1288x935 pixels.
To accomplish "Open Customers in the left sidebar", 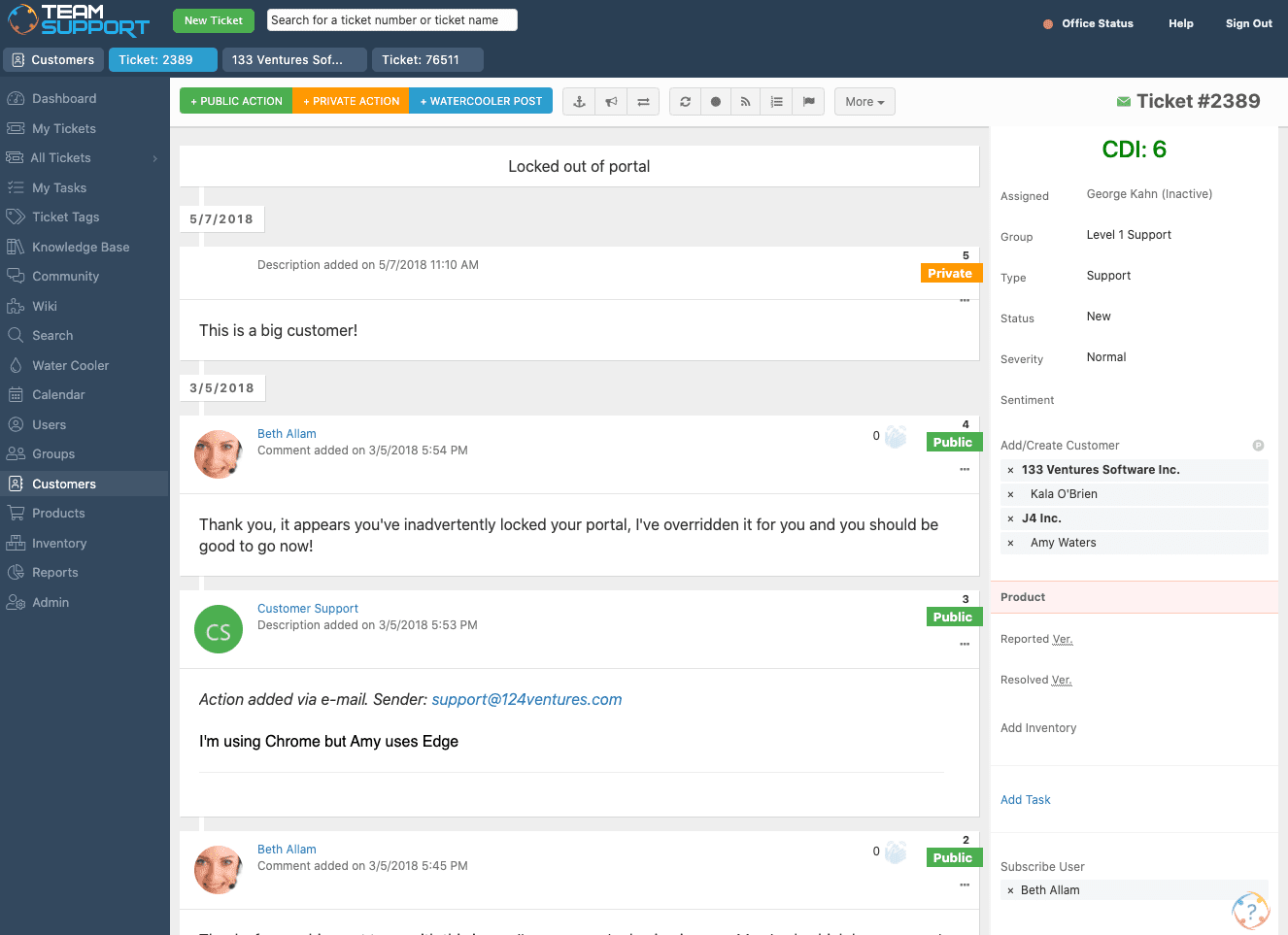I will [x=64, y=484].
